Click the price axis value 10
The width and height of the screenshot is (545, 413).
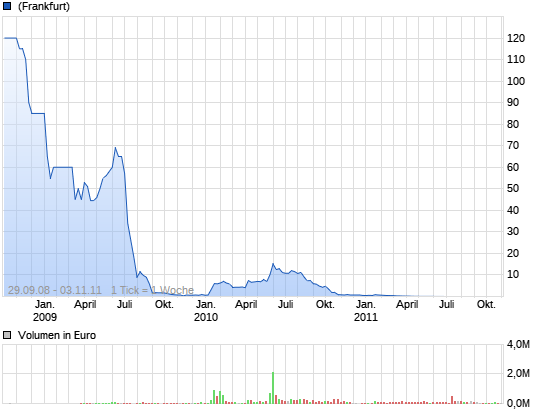tap(513, 274)
